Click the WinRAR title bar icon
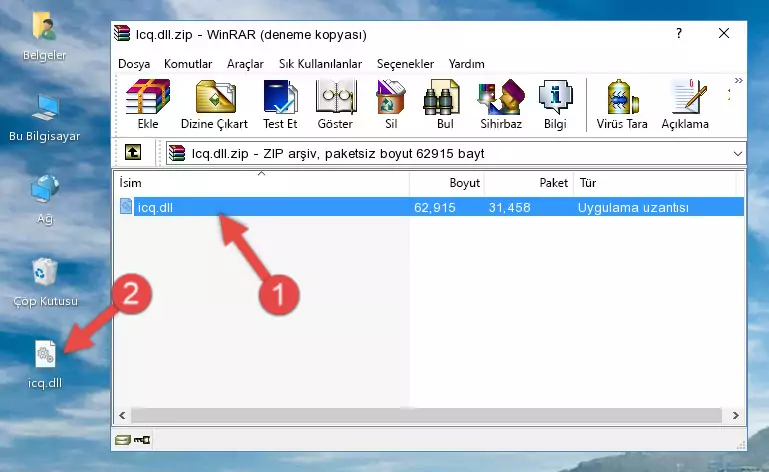The height and width of the screenshot is (472, 769). tap(123, 33)
